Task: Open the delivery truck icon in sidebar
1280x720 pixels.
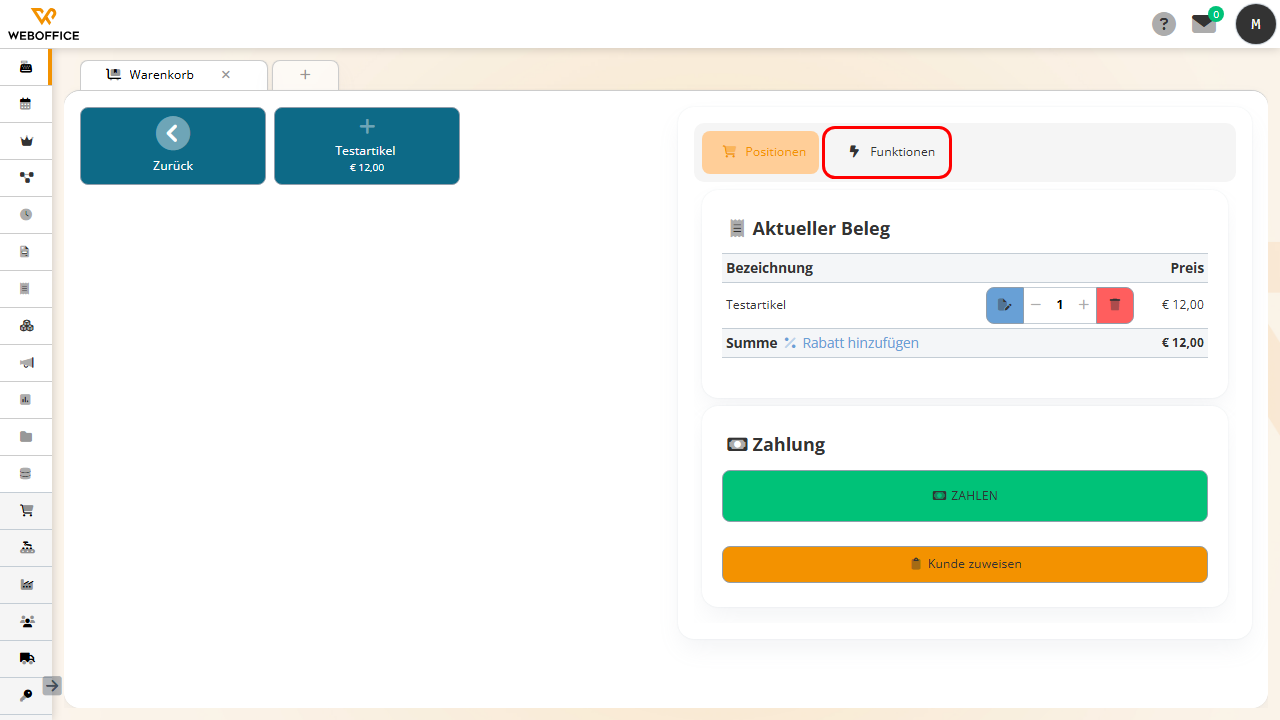Action: [26, 658]
